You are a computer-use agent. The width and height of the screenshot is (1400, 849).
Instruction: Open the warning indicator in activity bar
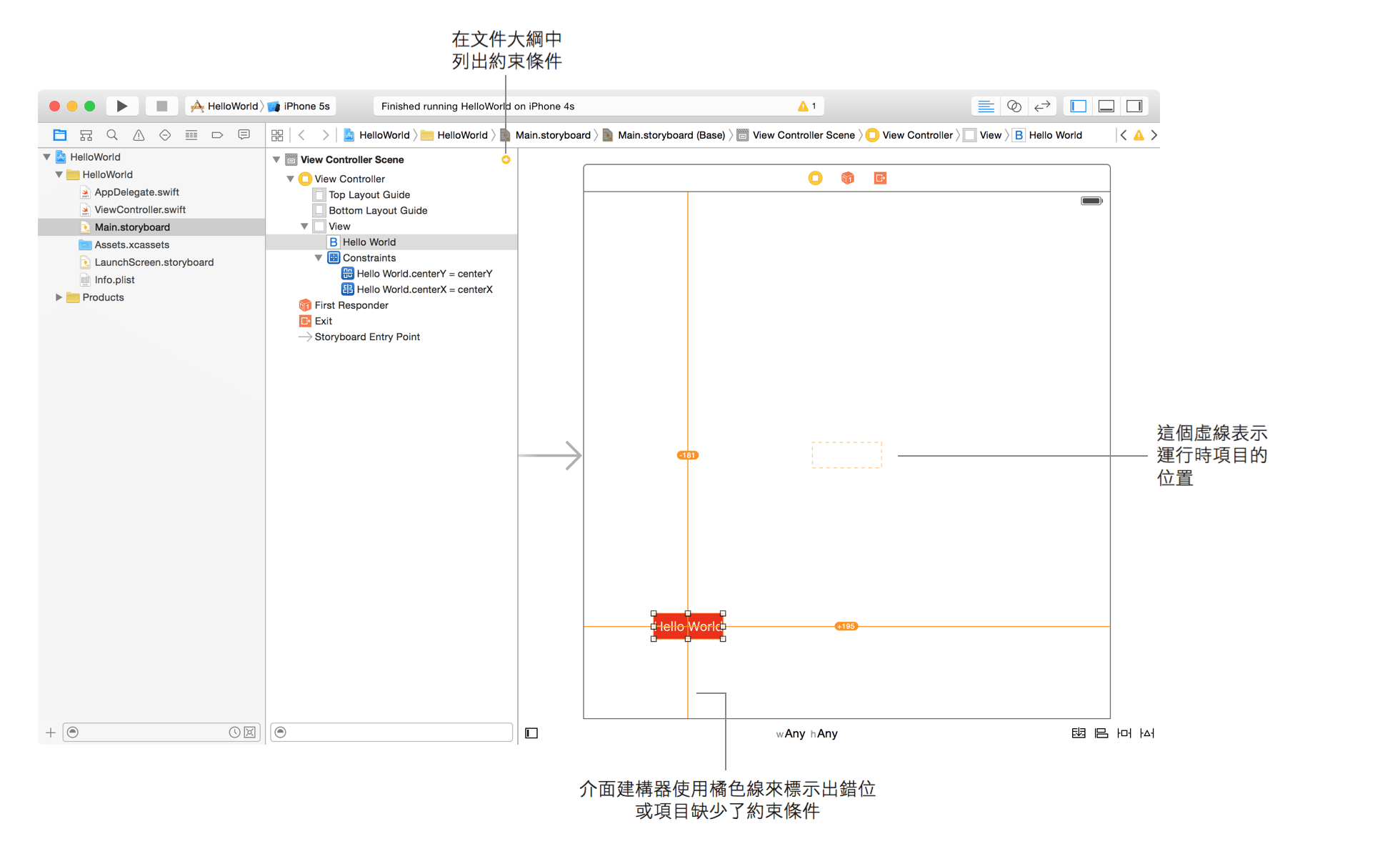tap(806, 106)
